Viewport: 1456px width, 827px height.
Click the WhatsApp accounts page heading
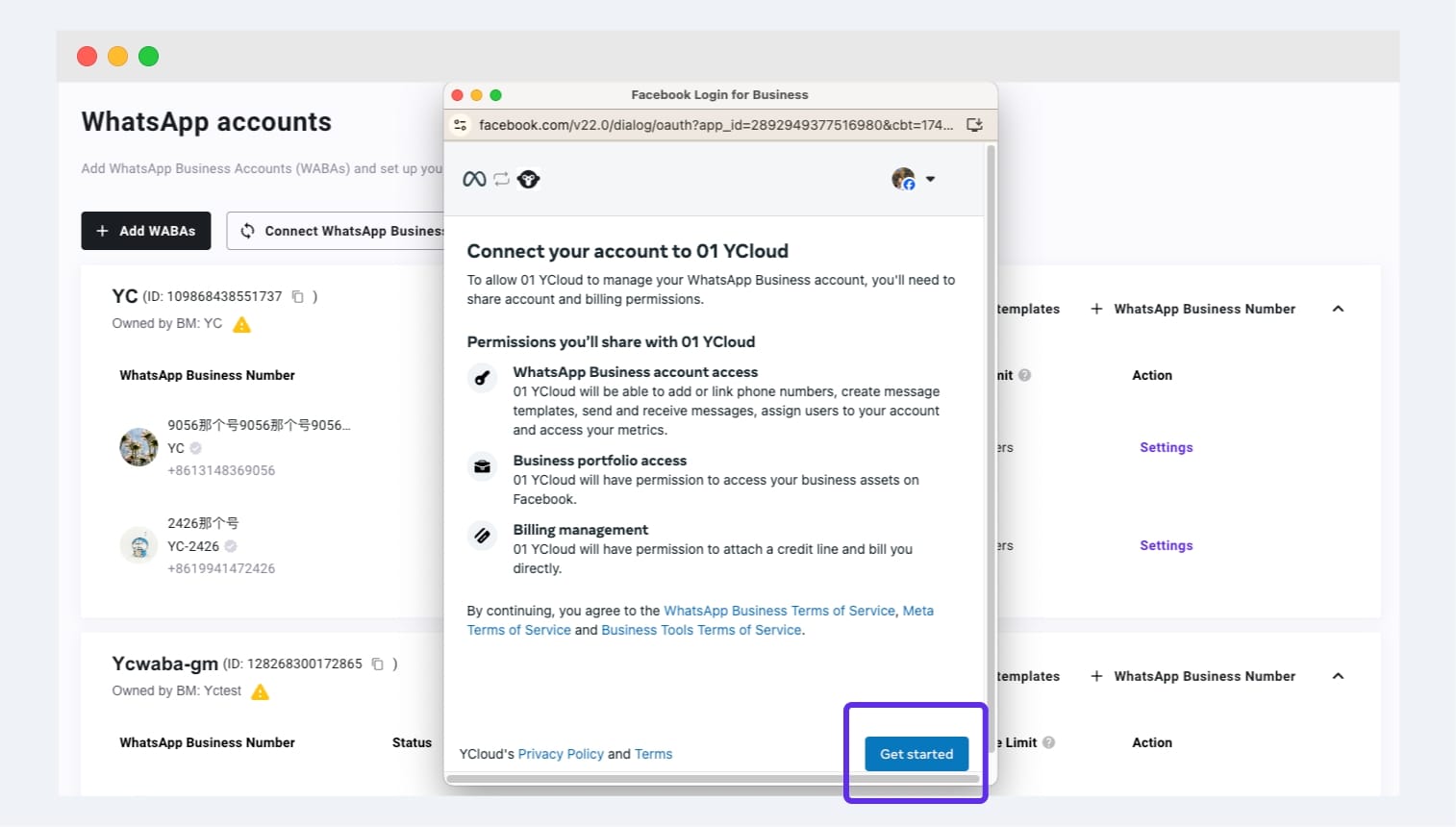206,122
